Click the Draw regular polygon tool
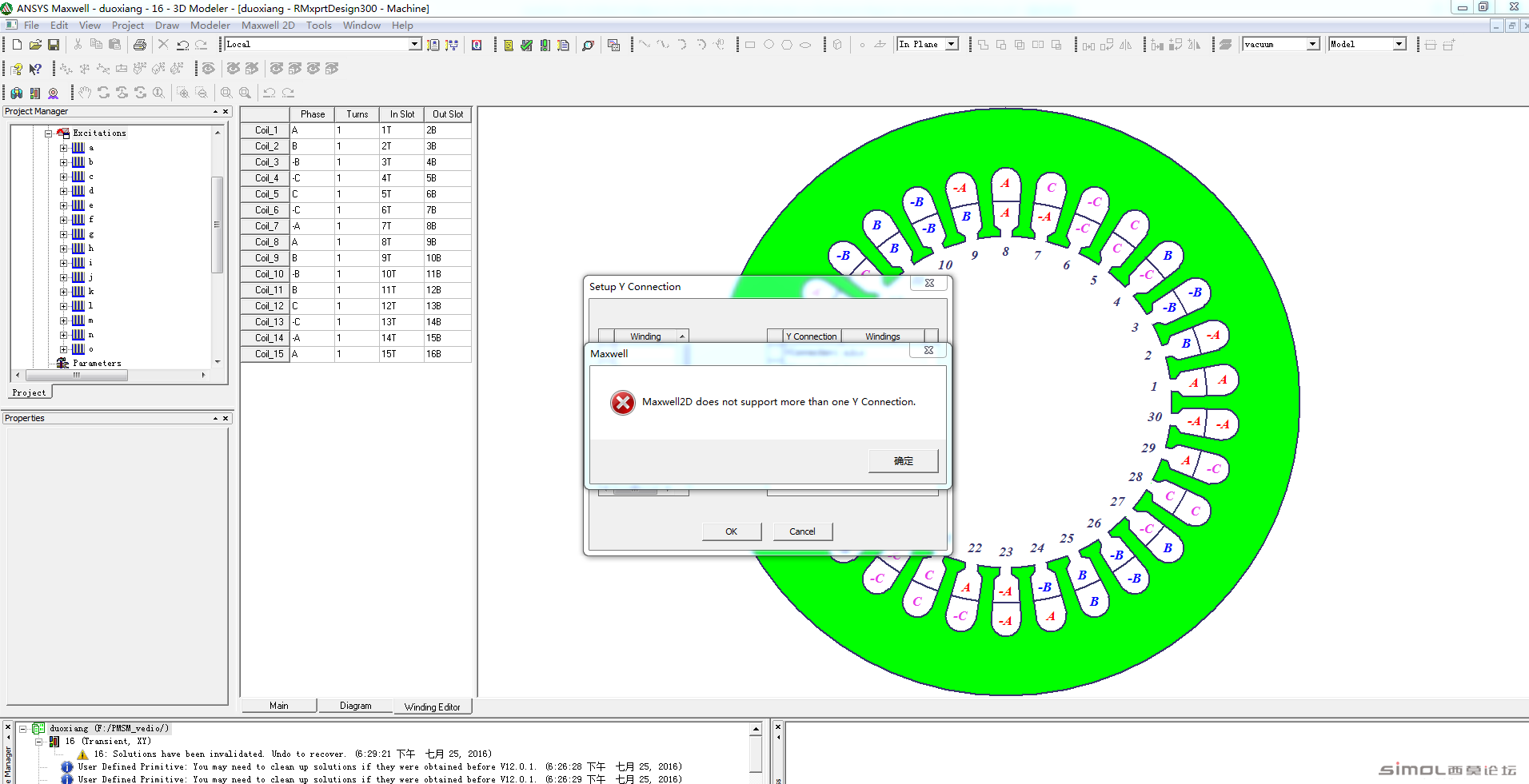This screenshot has width=1529, height=784. tap(787, 45)
